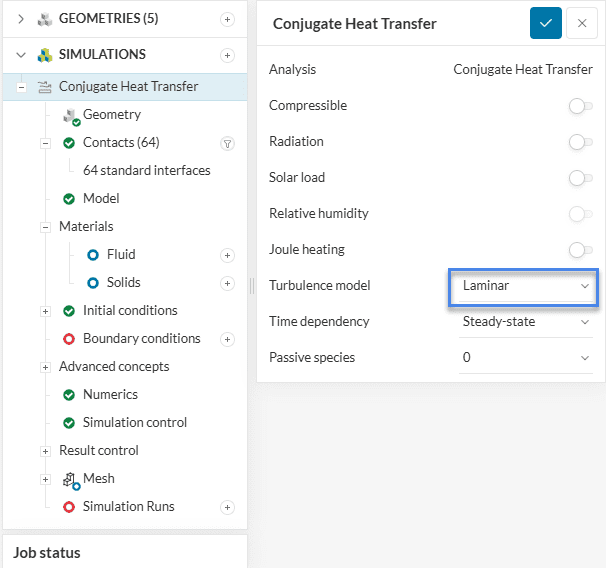Click the plus icon beside Simulations
606x568 pixels.
(227, 55)
